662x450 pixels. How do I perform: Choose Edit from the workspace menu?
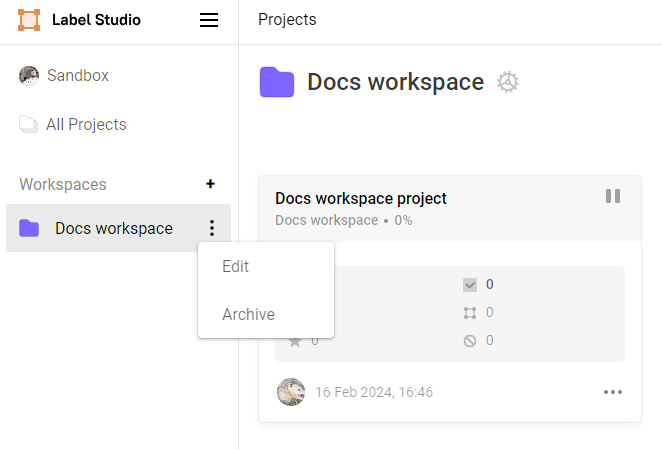tap(236, 266)
